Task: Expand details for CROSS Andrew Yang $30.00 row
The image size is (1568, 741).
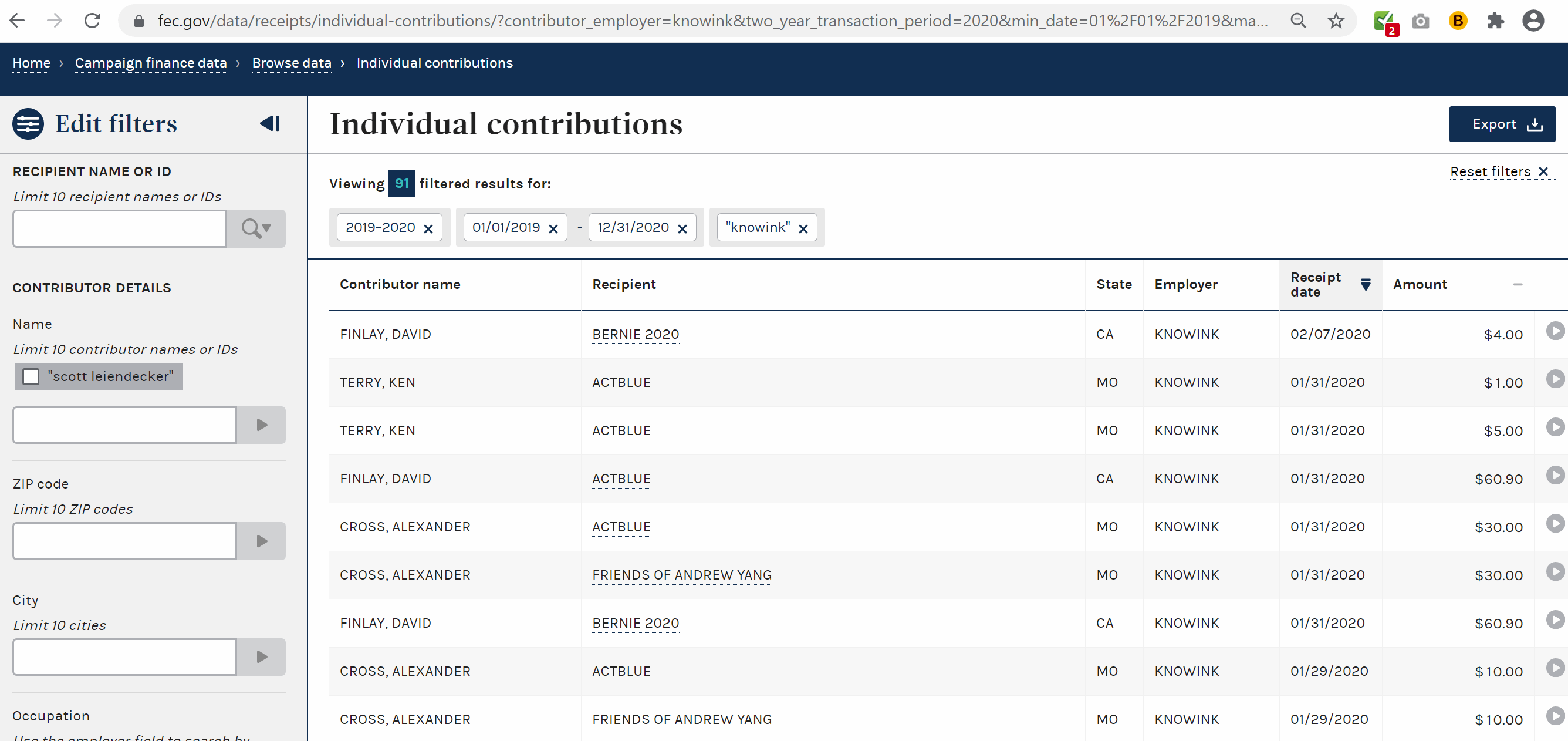Action: [1555, 571]
